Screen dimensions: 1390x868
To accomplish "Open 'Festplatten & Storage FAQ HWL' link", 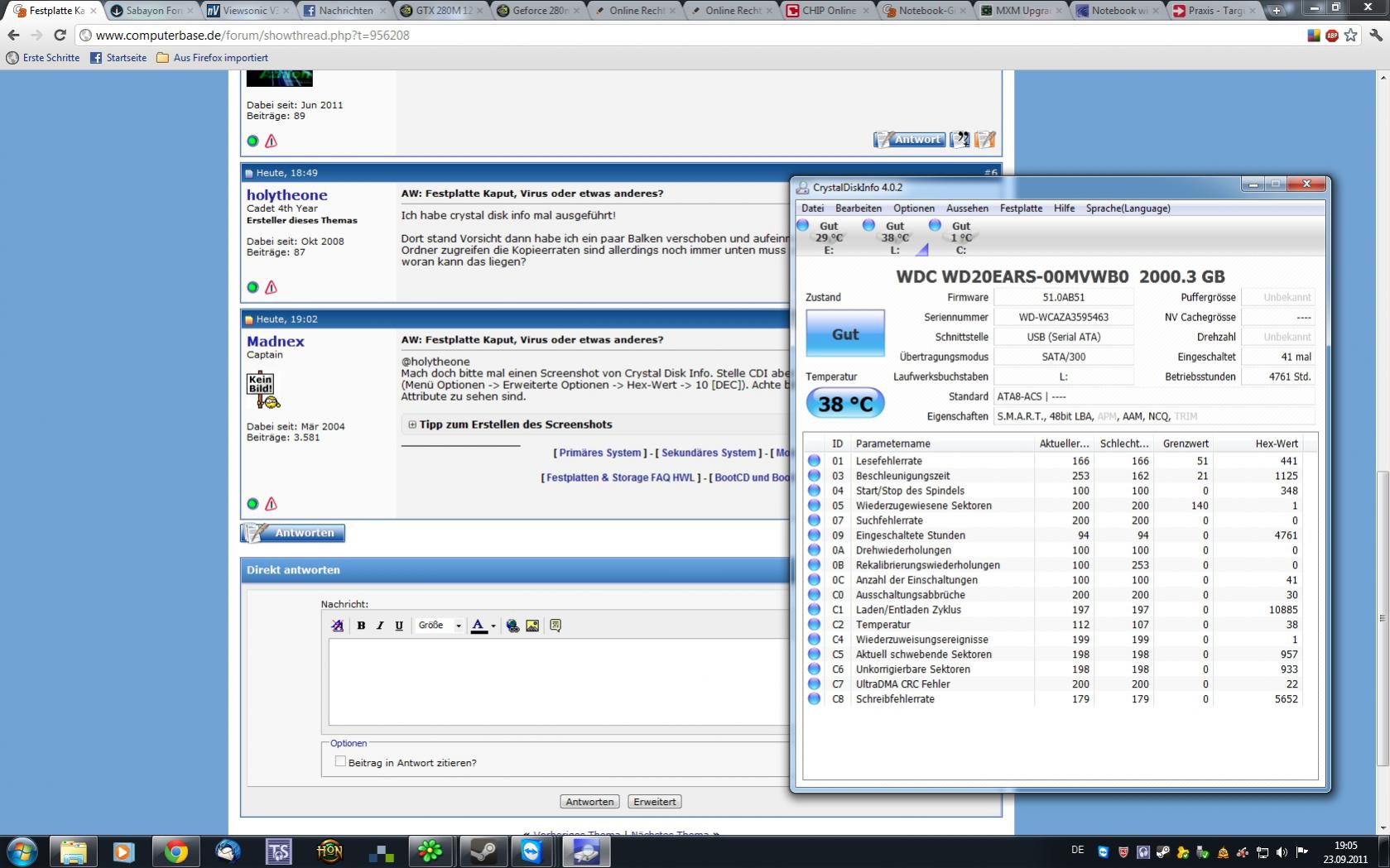I will [x=621, y=477].
